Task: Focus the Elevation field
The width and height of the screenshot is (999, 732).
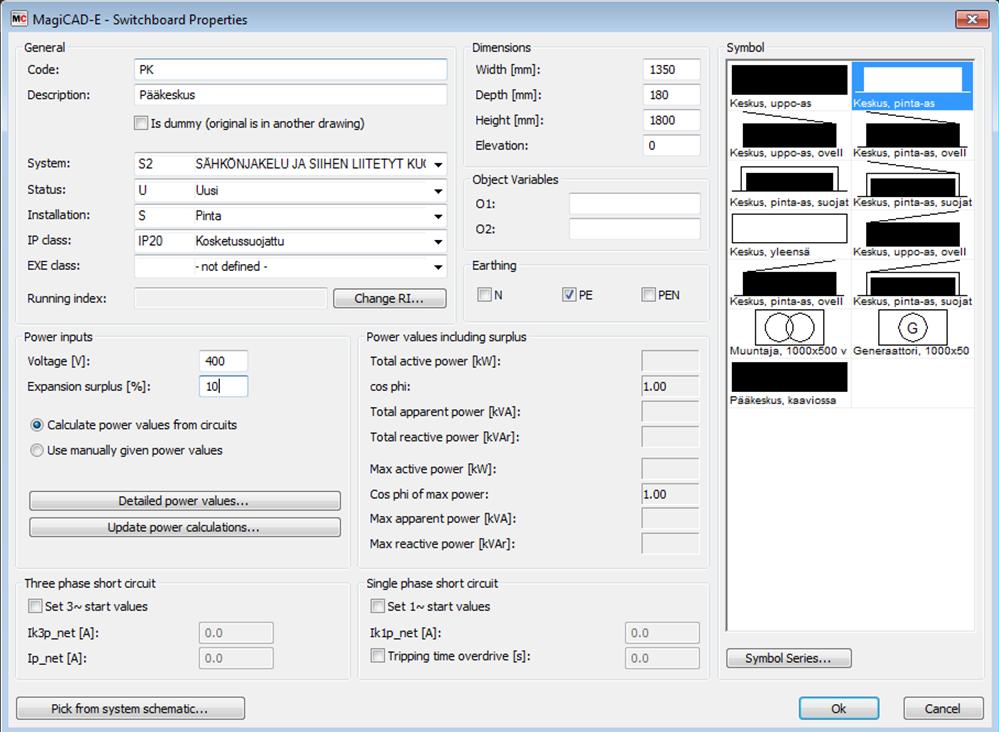Action: click(x=672, y=145)
